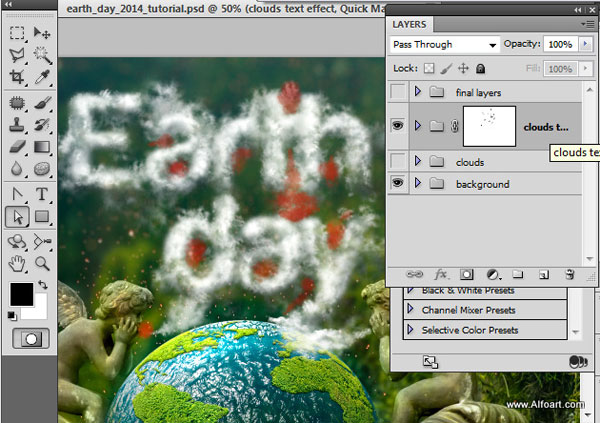Screen dimensions: 600x423
Task: Select the History Brush tool
Action: click(x=42, y=125)
